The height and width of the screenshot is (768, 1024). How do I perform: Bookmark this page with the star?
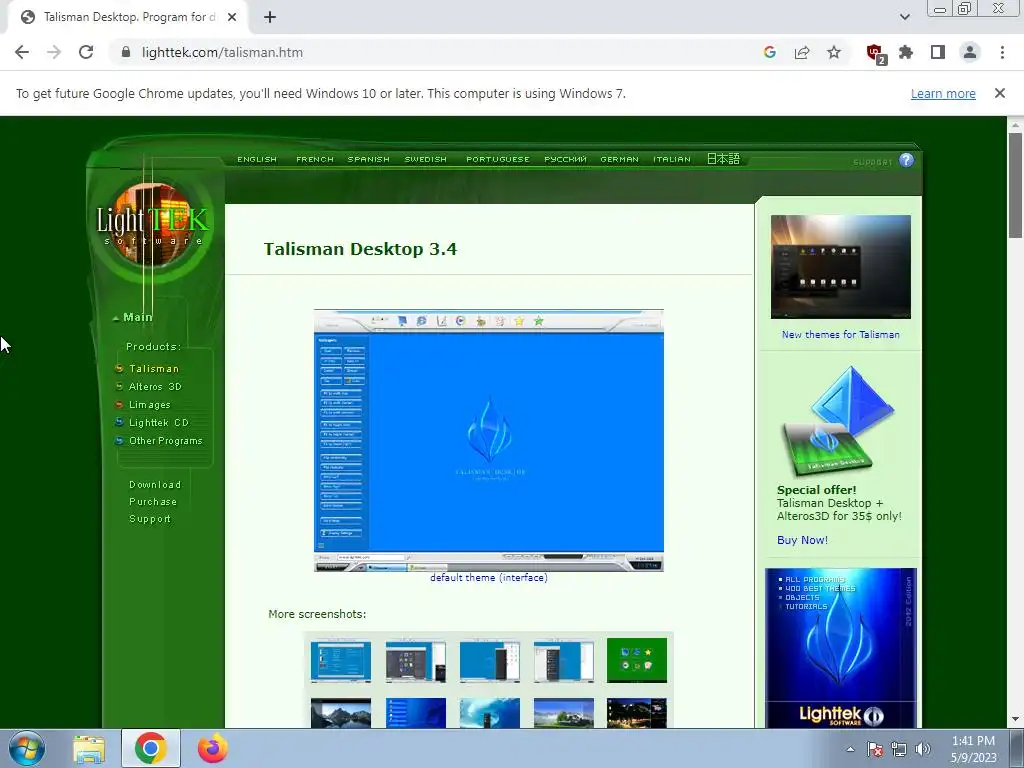(834, 52)
